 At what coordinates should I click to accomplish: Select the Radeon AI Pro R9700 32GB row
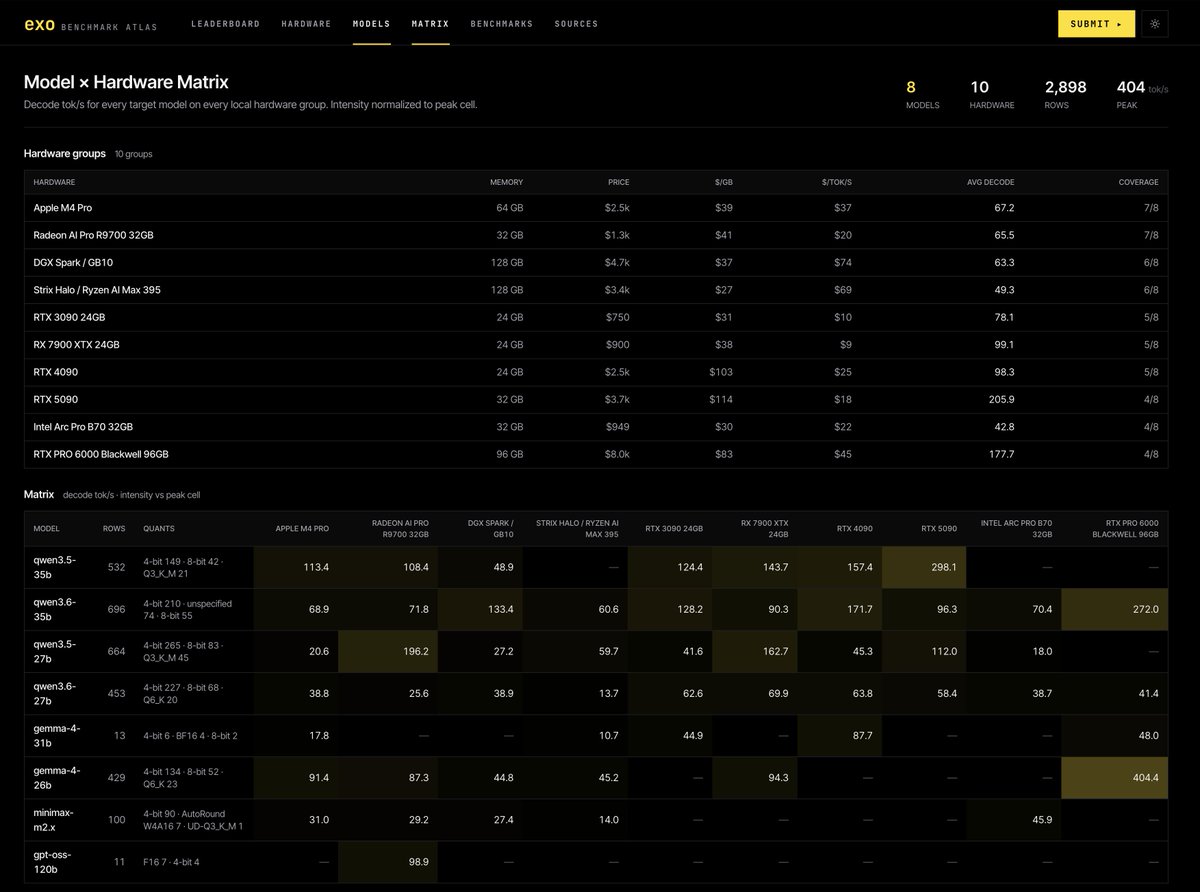click(596, 235)
